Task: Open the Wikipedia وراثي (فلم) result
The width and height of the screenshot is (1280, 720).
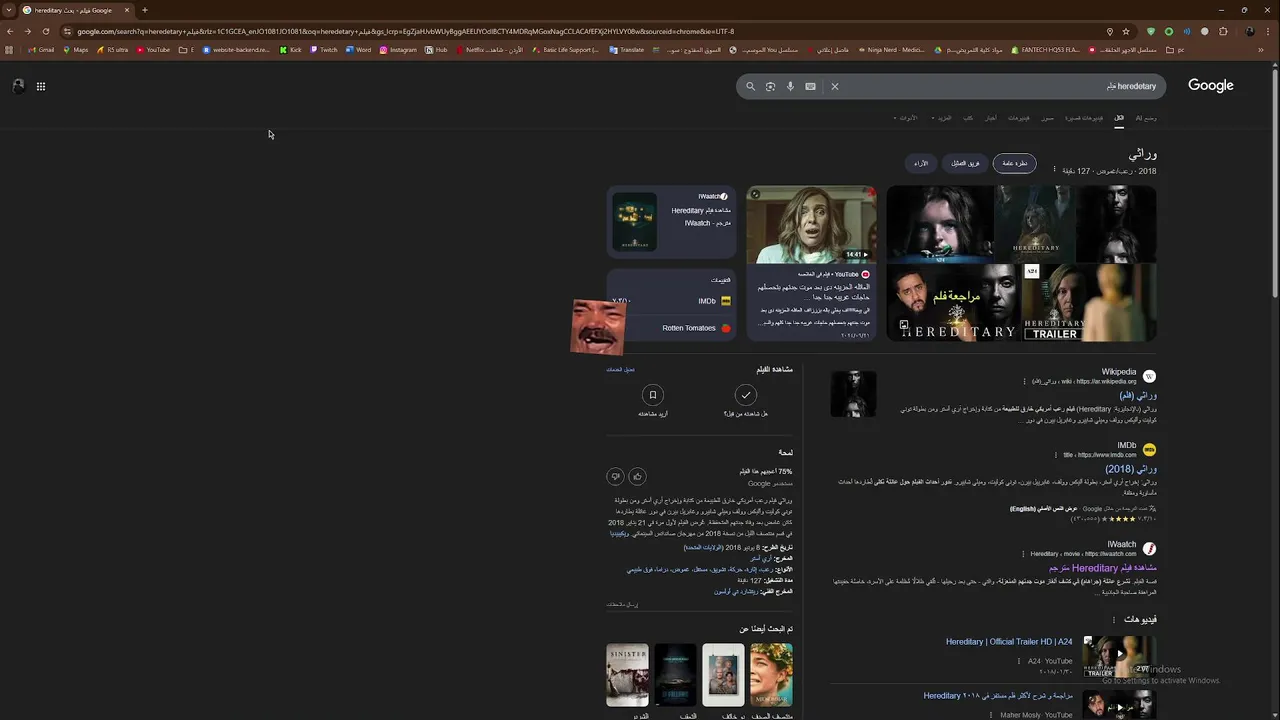Action: coord(1137,395)
